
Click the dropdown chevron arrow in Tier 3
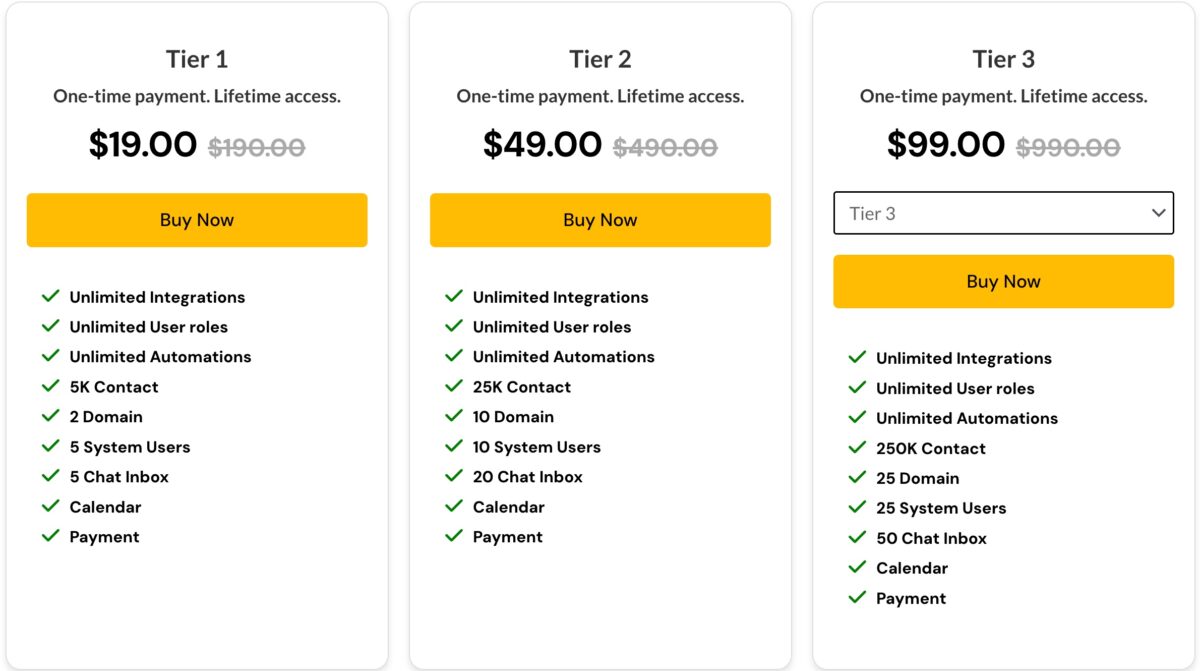coord(1158,213)
